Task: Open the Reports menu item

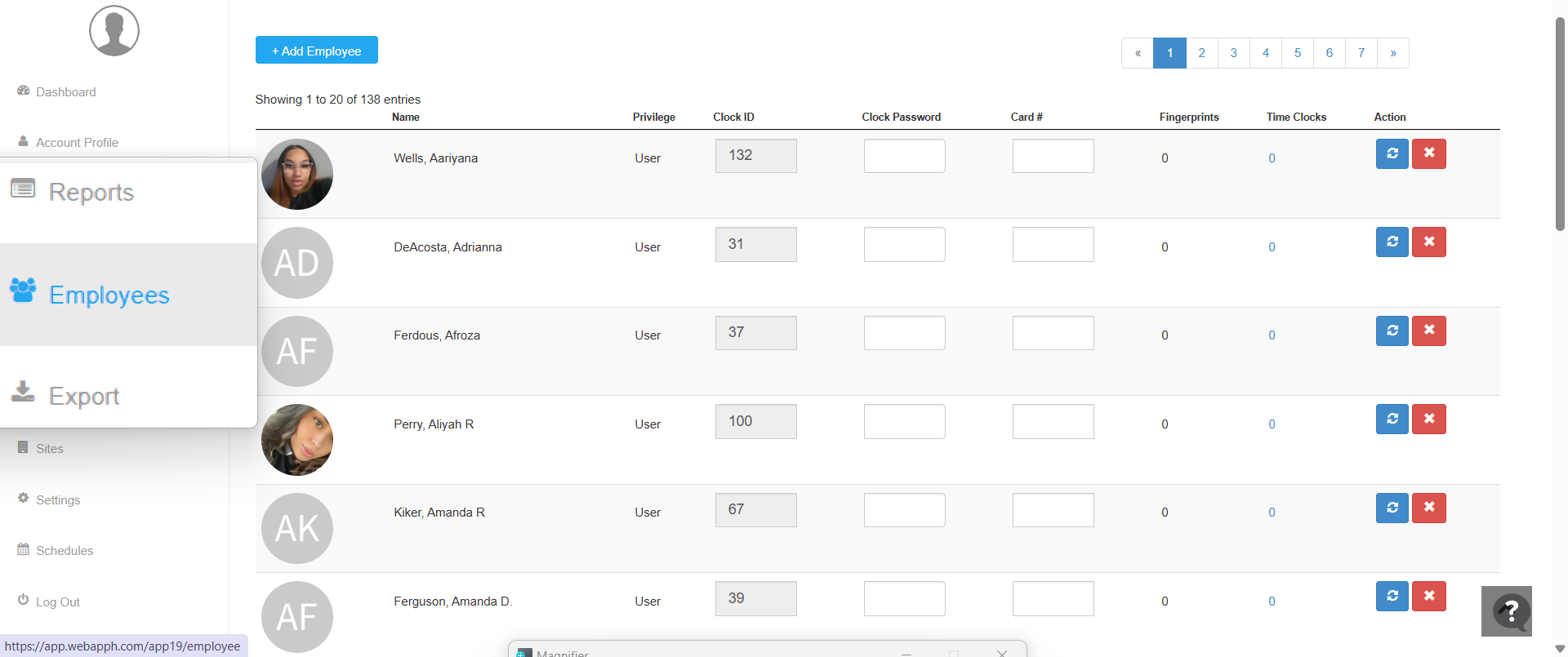Action: pos(91,193)
